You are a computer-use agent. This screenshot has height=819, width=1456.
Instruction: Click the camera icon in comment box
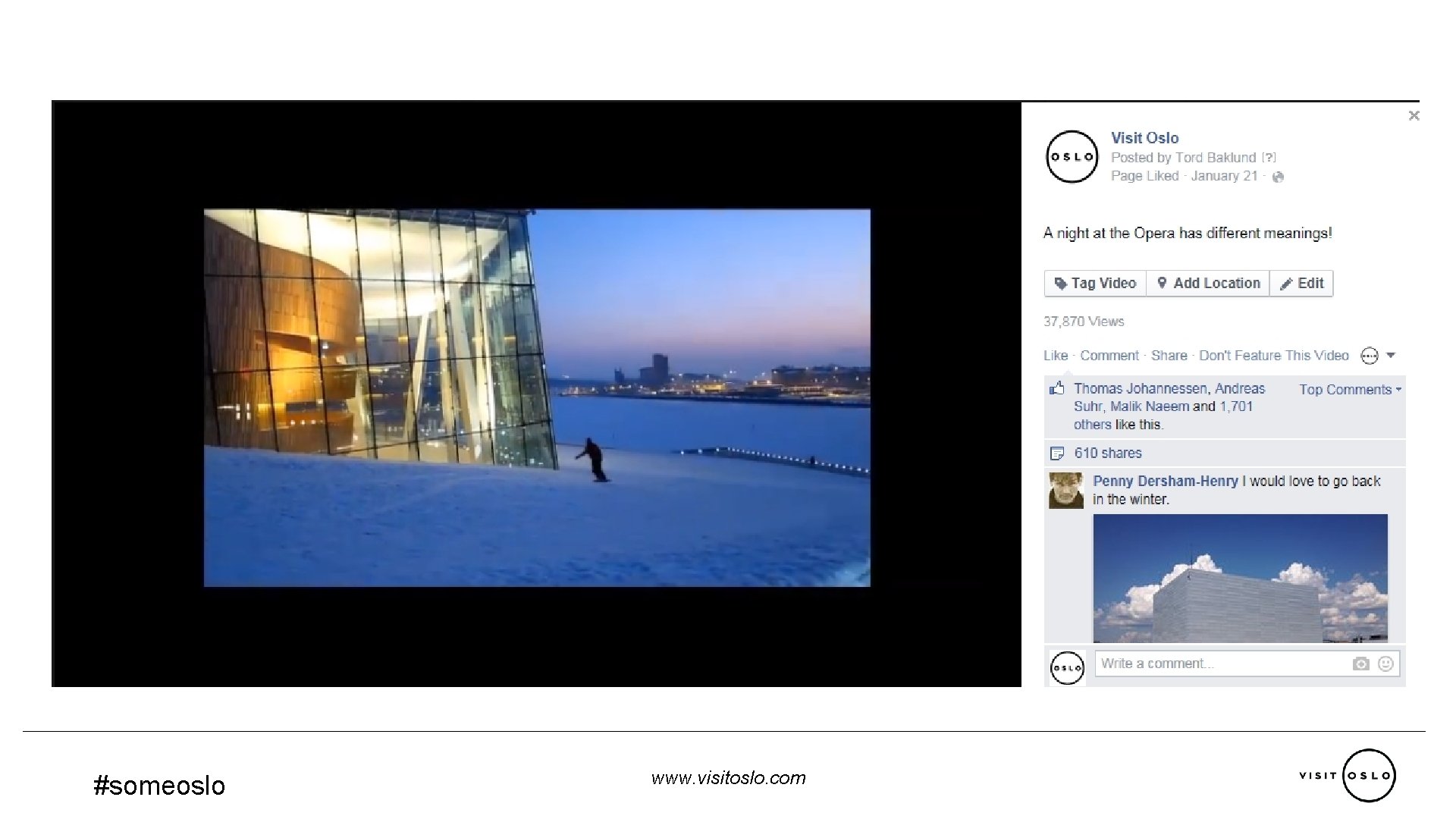click(1360, 664)
